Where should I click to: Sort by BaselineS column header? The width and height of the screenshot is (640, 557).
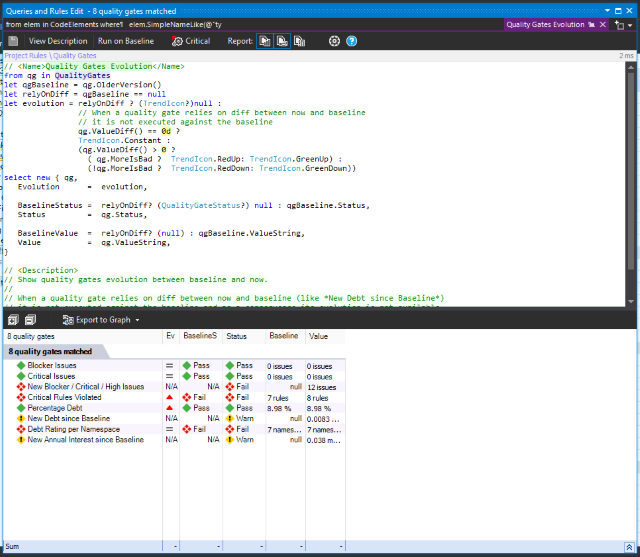point(200,336)
